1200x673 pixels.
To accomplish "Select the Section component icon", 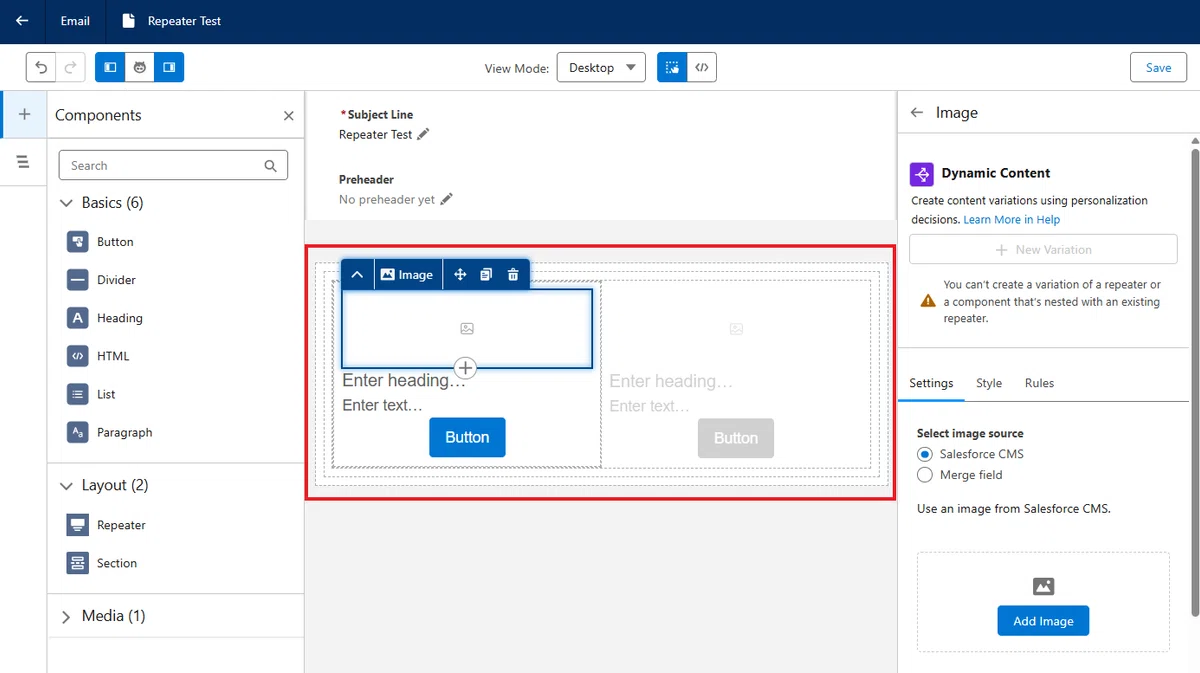I will [x=78, y=563].
